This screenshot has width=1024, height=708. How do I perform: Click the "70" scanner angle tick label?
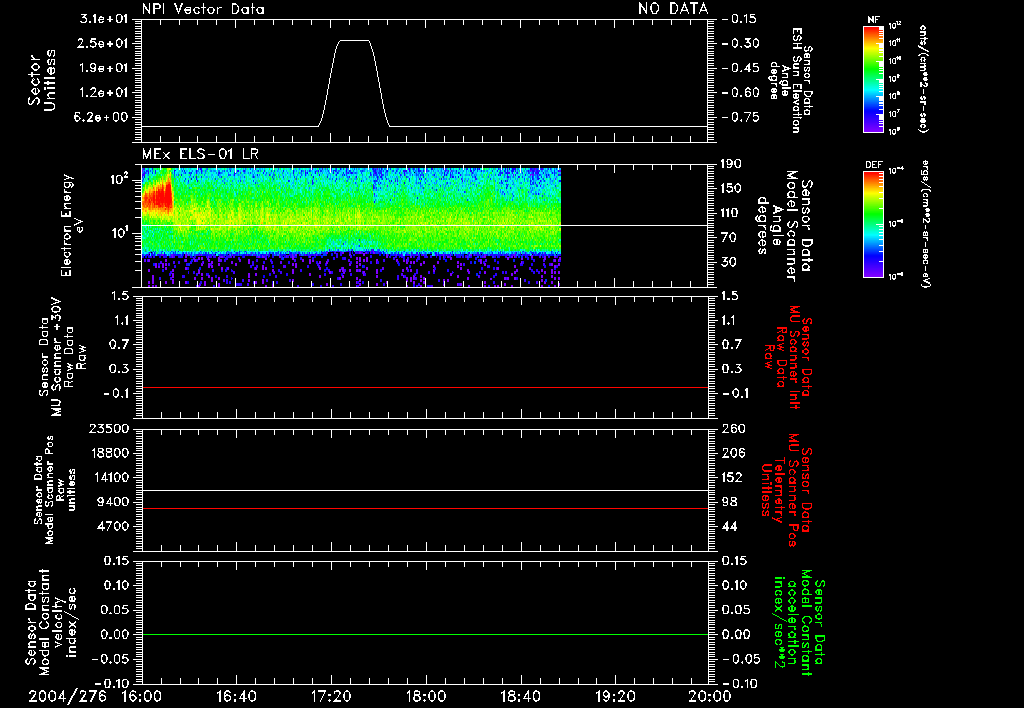pyautogui.click(x=728, y=237)
